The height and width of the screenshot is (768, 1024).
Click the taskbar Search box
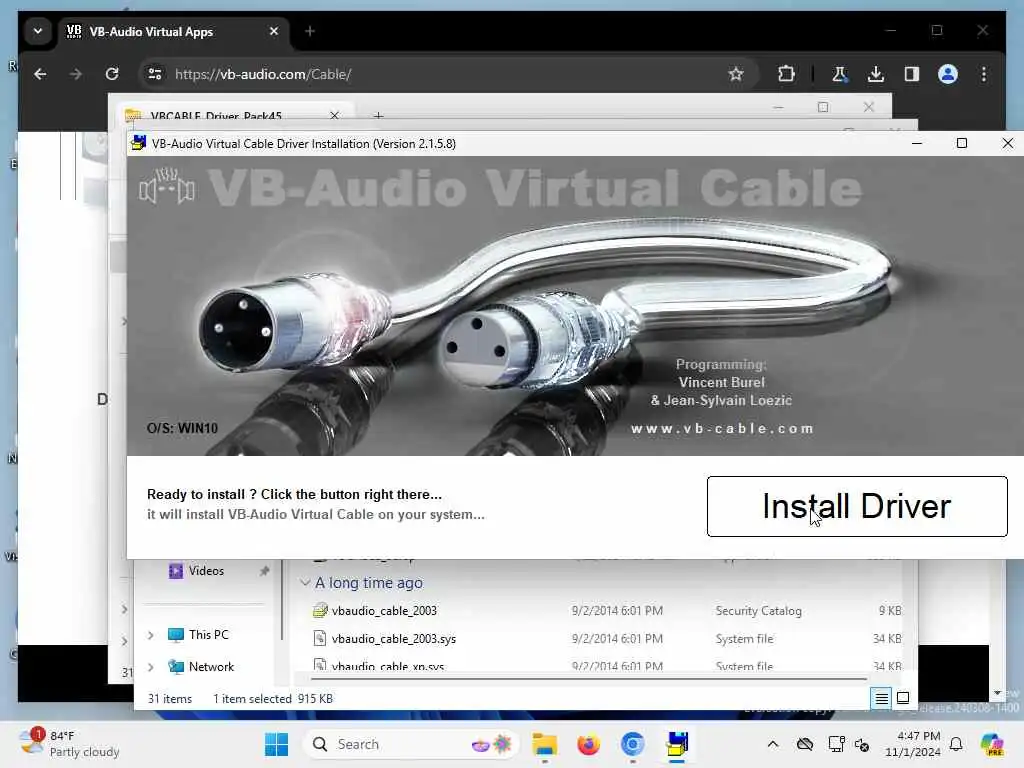coord(411,744)
